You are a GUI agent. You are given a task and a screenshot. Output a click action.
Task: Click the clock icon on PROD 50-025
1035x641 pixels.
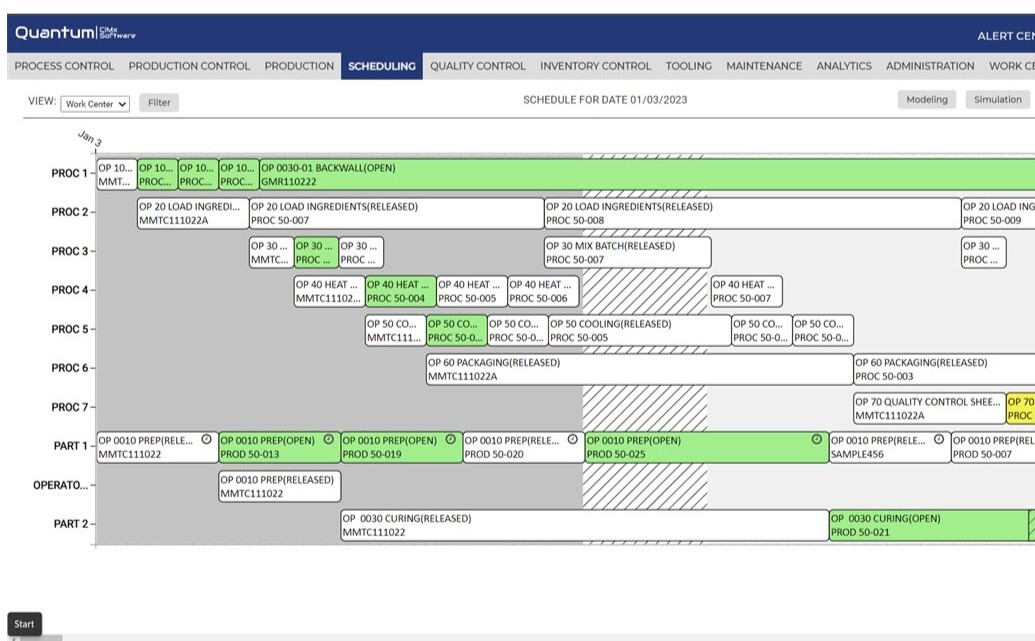(x=819, y=438)
